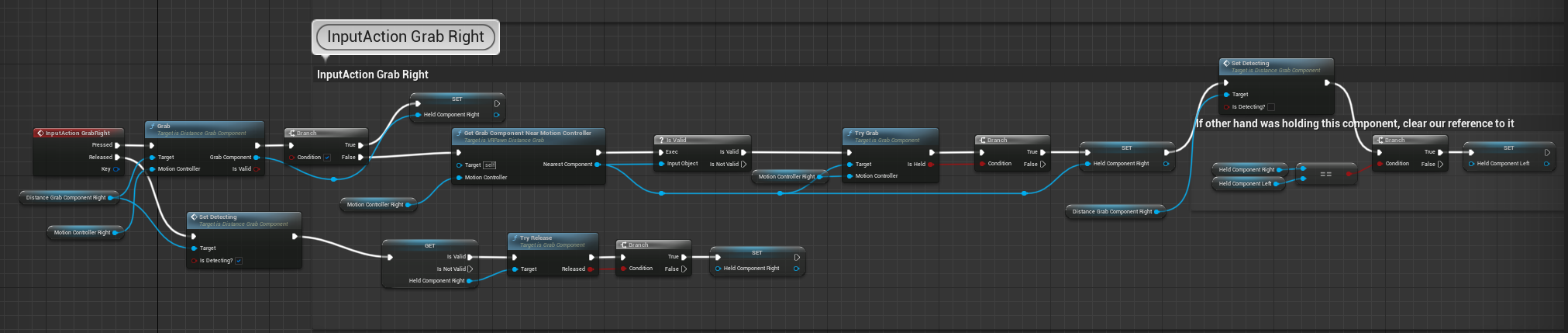Click the Key output pin on InputAction GrabRight
Screen dimensions: 1568x333
pyautogui.click(x=116, y=168)
